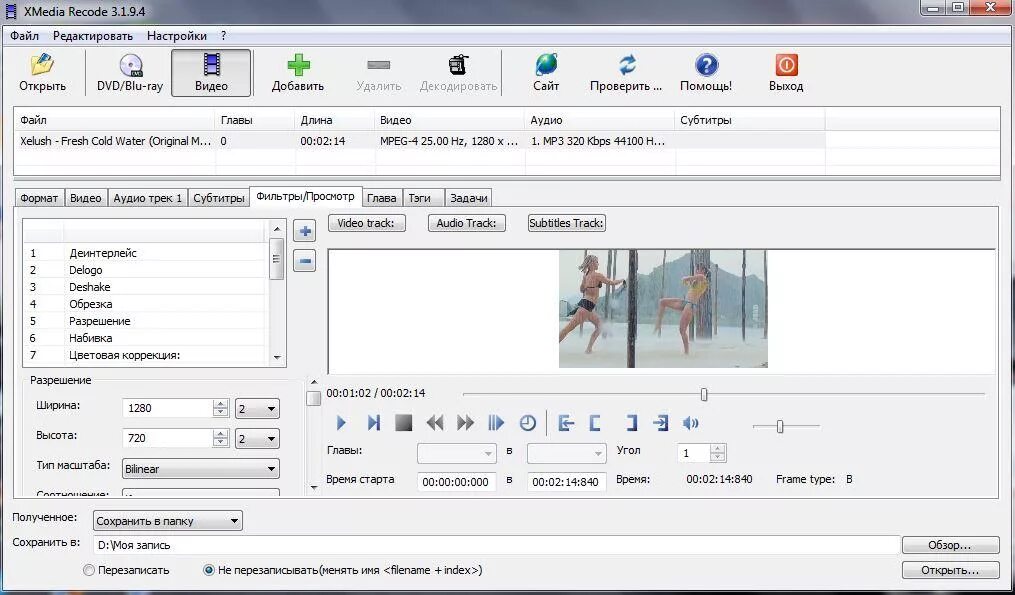Switch to the Задачи tab
Image resolution: width=1015 pixels, height=595 pixels.
(x=469, y=198)
